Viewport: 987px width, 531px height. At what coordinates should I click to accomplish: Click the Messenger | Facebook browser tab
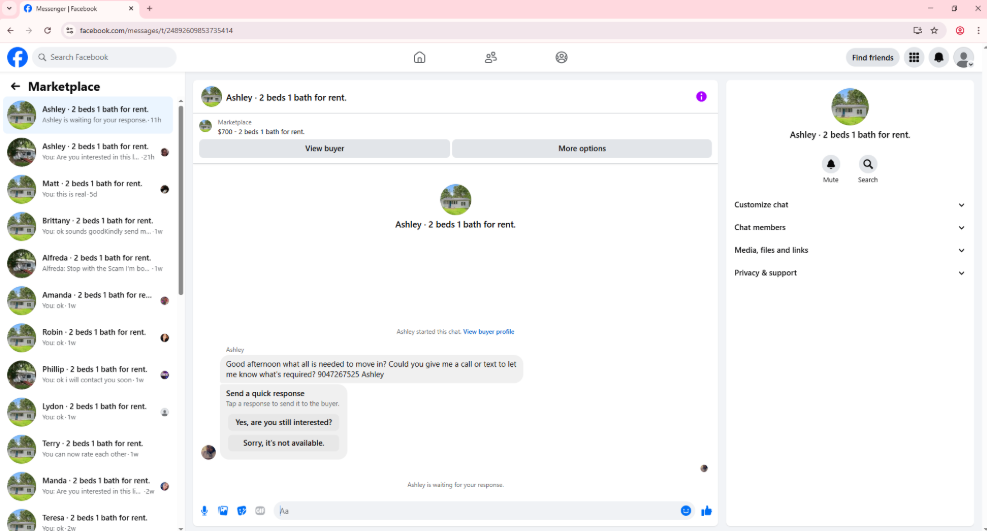(x=78, y=9)
